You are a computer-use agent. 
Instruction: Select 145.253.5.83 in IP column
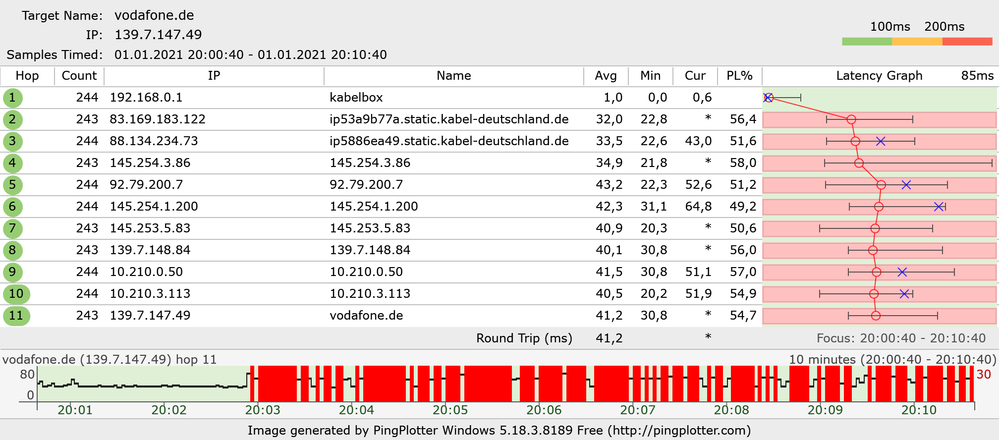tap(150, 229)
